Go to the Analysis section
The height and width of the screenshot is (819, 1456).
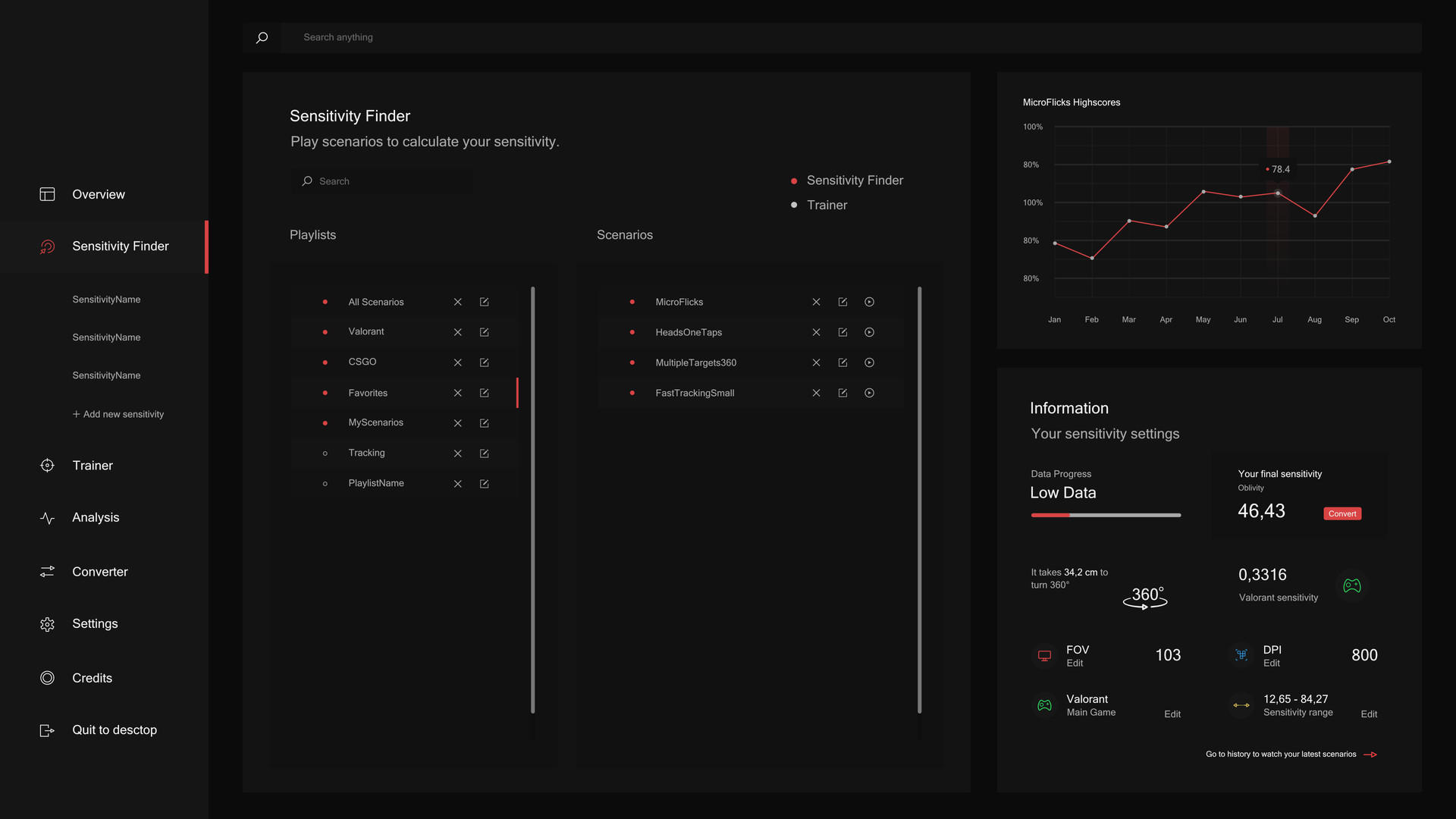(x=96, y=517)
